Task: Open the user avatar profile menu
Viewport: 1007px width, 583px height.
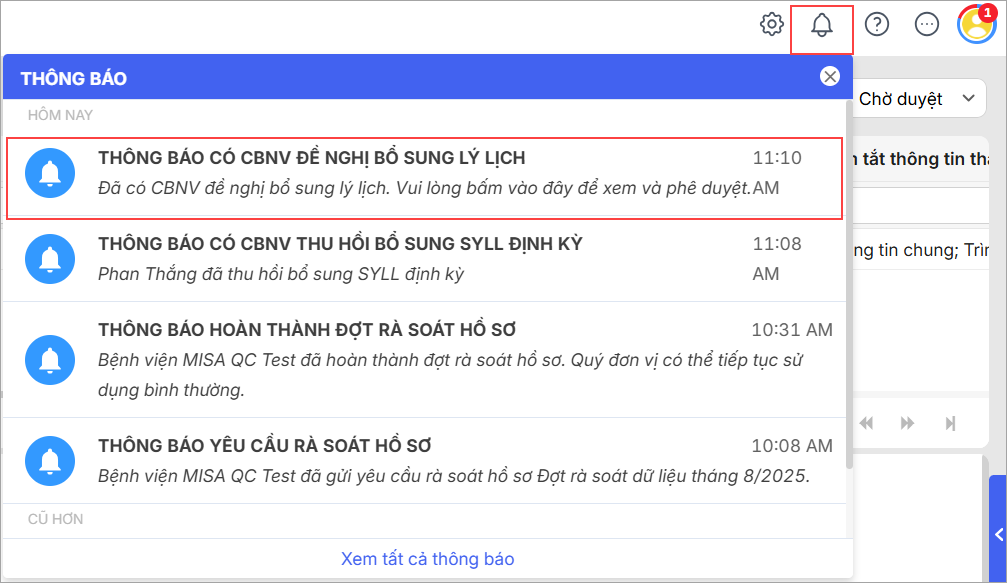Action: [x=976, y=25]
